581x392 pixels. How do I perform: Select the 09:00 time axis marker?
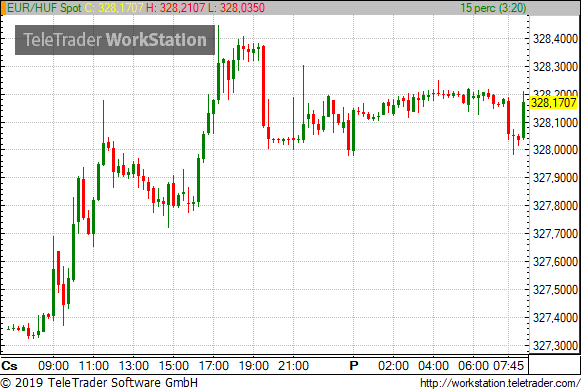click(53, 366)
